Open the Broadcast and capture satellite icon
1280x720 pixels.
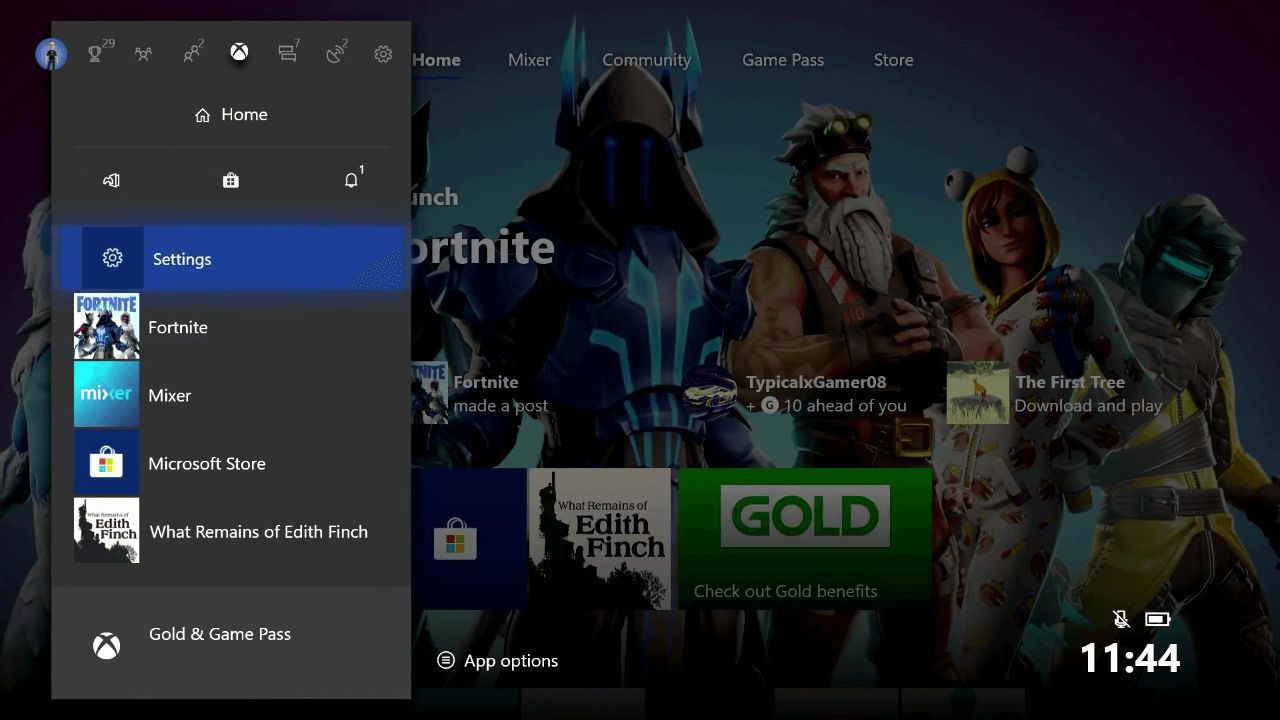click(336, 54)
